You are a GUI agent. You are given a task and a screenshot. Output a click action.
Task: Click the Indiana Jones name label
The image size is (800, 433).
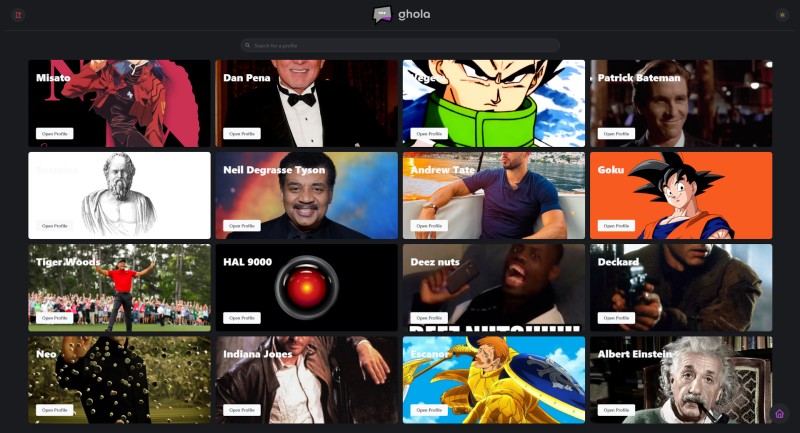[x=258, y=354]
